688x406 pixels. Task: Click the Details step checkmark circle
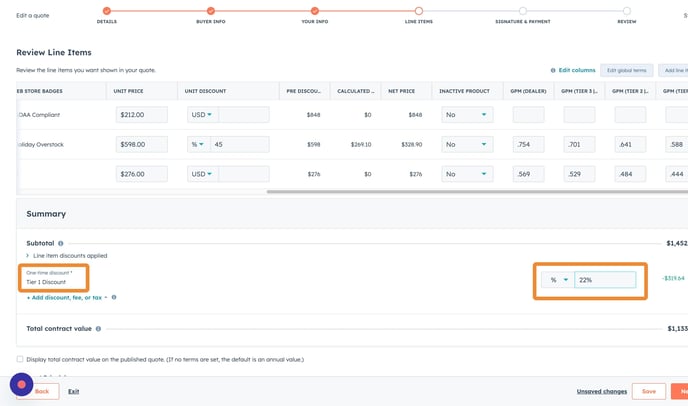[x=105, y=10]
